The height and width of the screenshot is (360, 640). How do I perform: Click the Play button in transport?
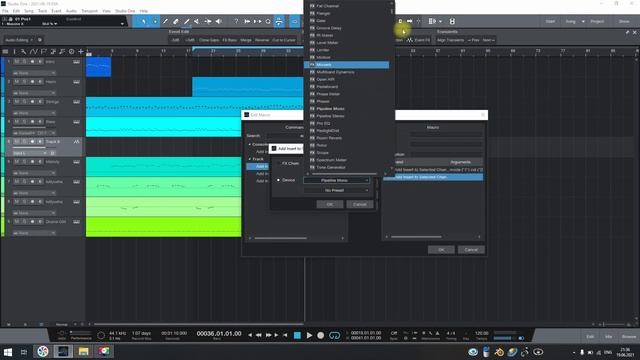coord(309,335)
